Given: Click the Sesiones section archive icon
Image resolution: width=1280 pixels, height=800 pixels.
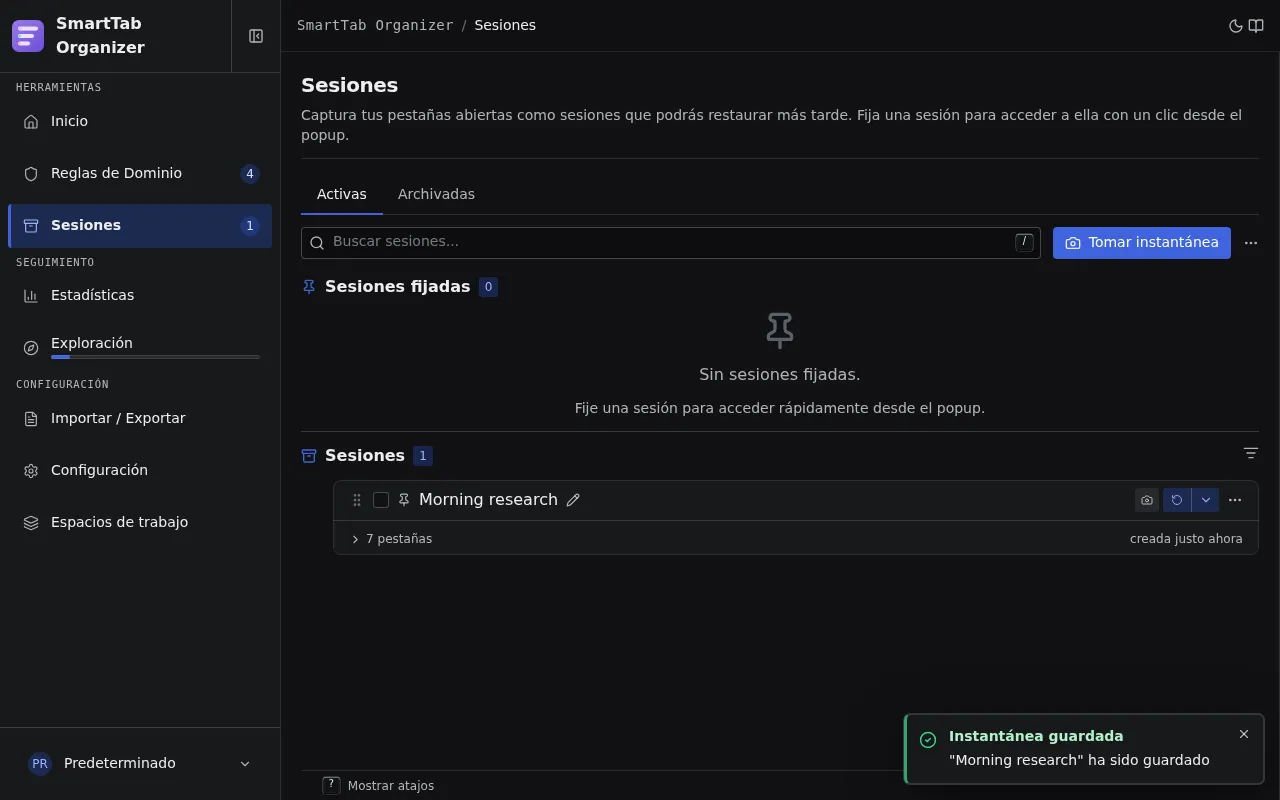Looking at the screenshot, I should tap(309, 456).
